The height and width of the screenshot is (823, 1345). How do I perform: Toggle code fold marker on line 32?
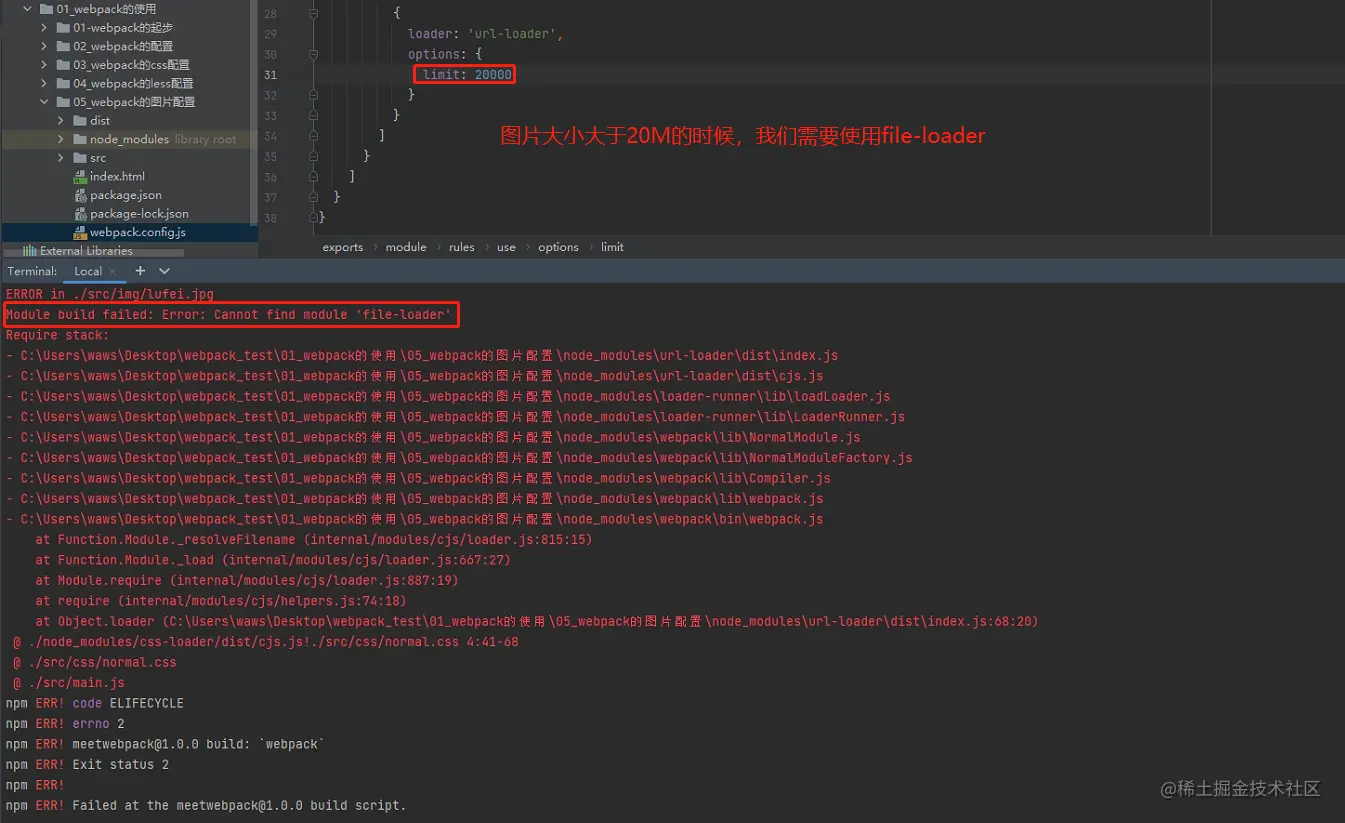coord(313,95)
